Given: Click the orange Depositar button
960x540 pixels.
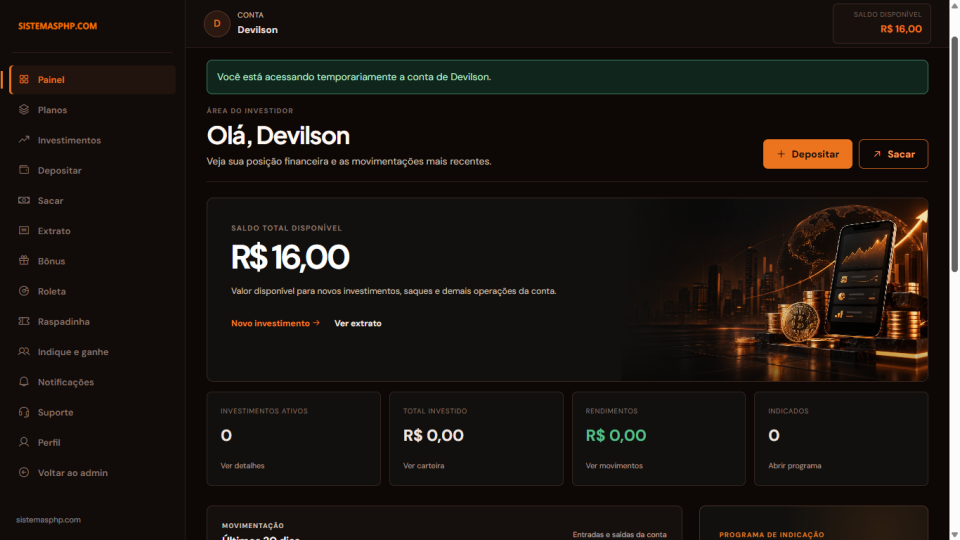Looking at the screenshot, I should point(808,154).
